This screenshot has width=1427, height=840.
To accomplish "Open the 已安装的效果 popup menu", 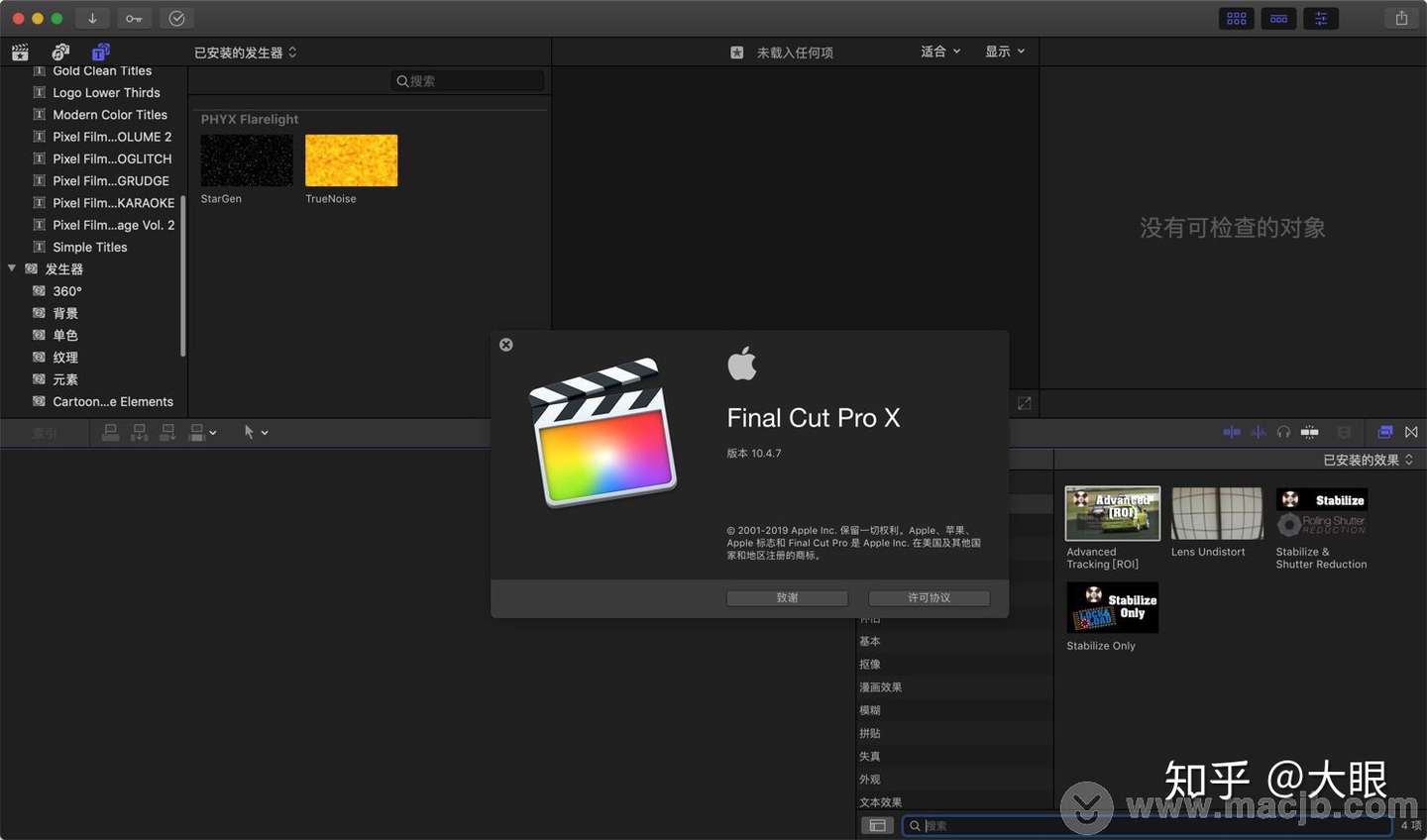I will click(x=1369, y=460).
